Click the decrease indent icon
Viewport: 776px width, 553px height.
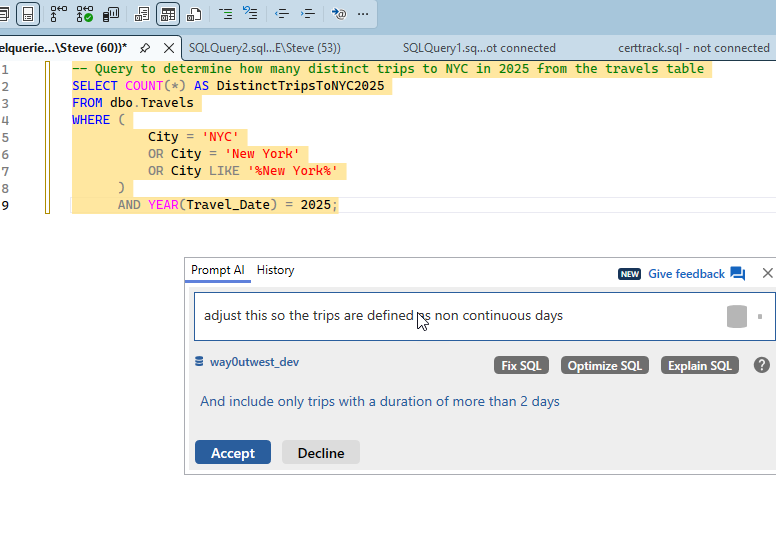pos(282,14)
